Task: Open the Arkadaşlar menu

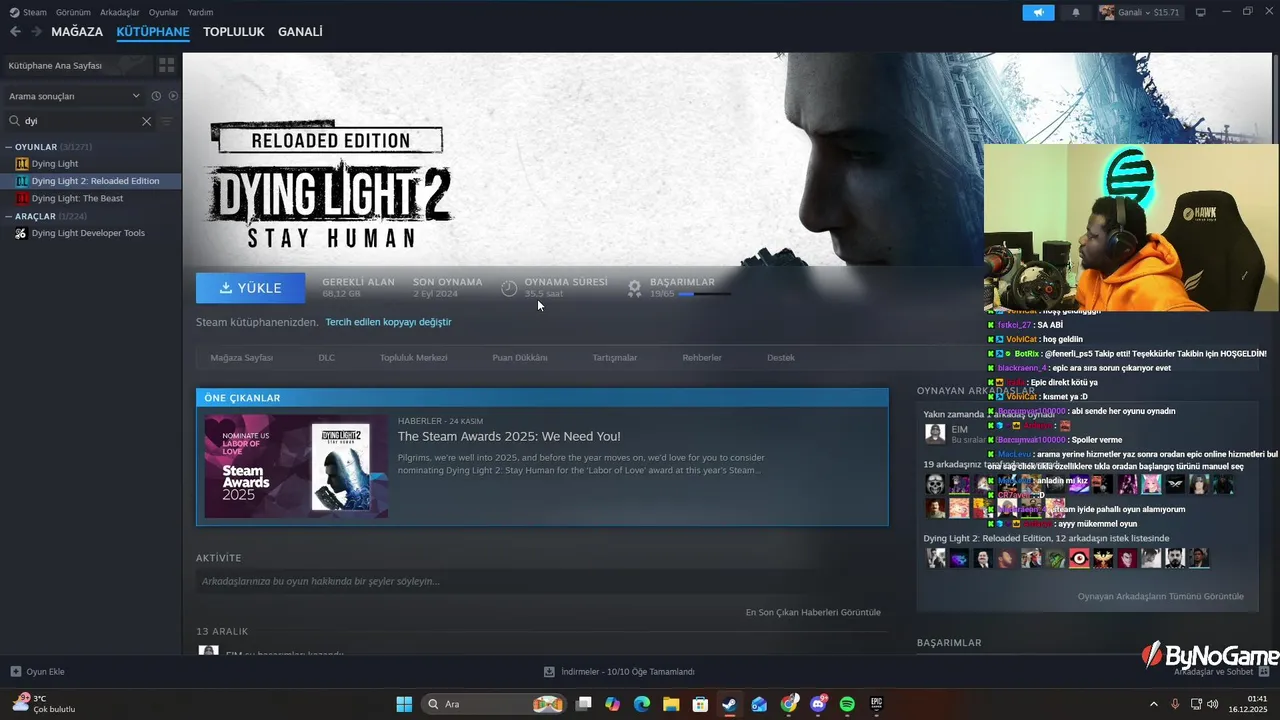Action: tap(120, 12)
